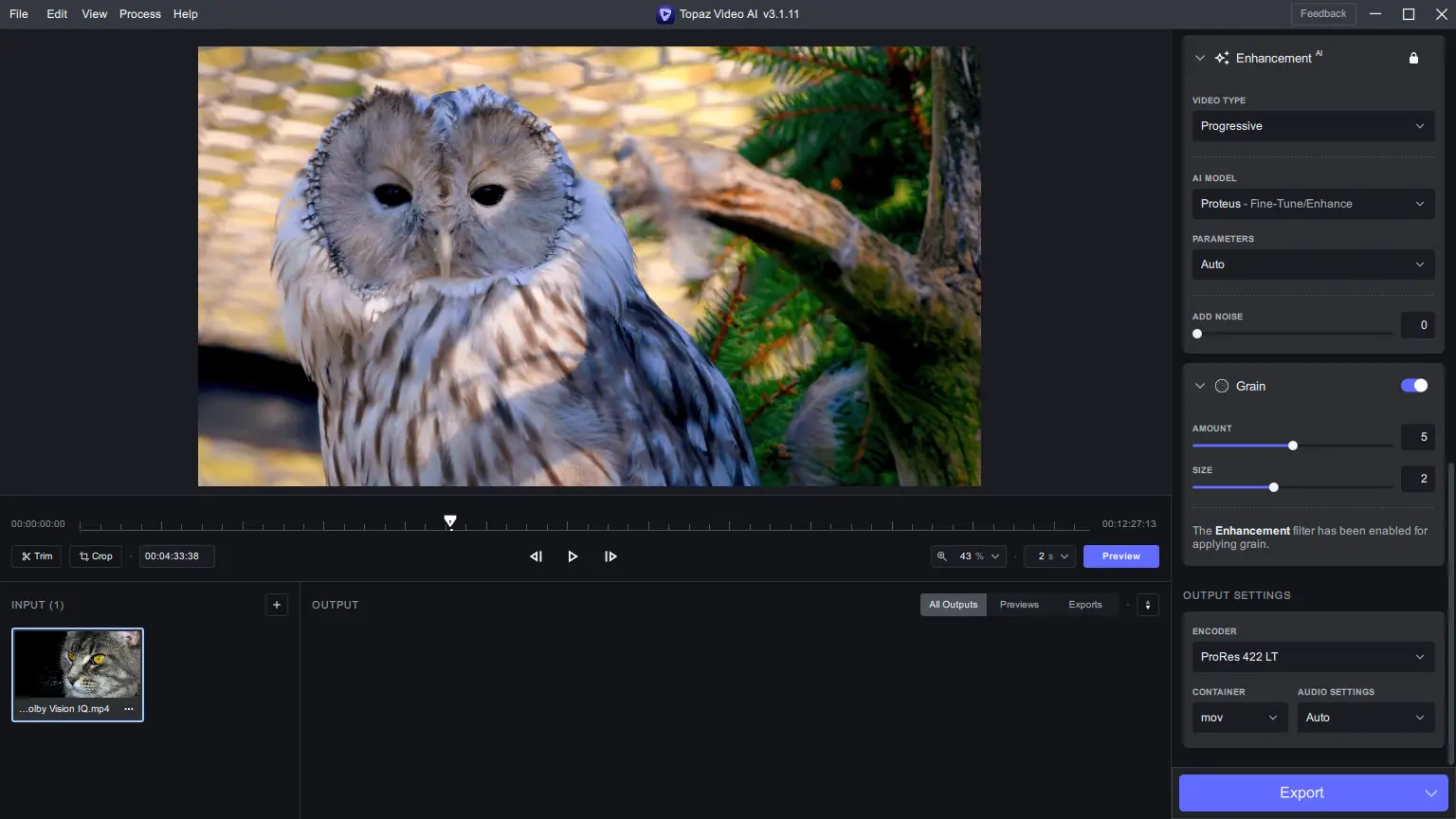This screenshot has width=1456, height=819.
Task: Click the step back one frame icon
Action: [x=536, y=556]
